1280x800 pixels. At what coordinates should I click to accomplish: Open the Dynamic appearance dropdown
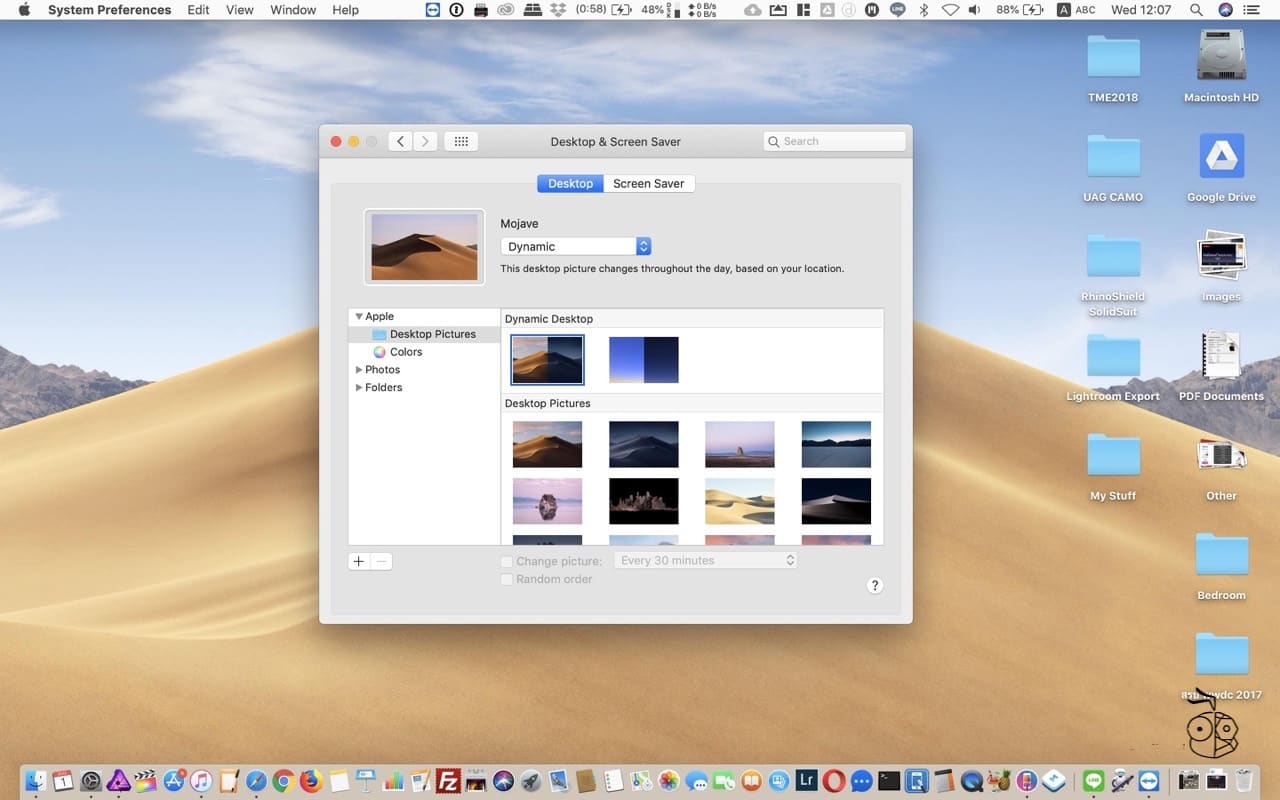(x=576, y=247)
